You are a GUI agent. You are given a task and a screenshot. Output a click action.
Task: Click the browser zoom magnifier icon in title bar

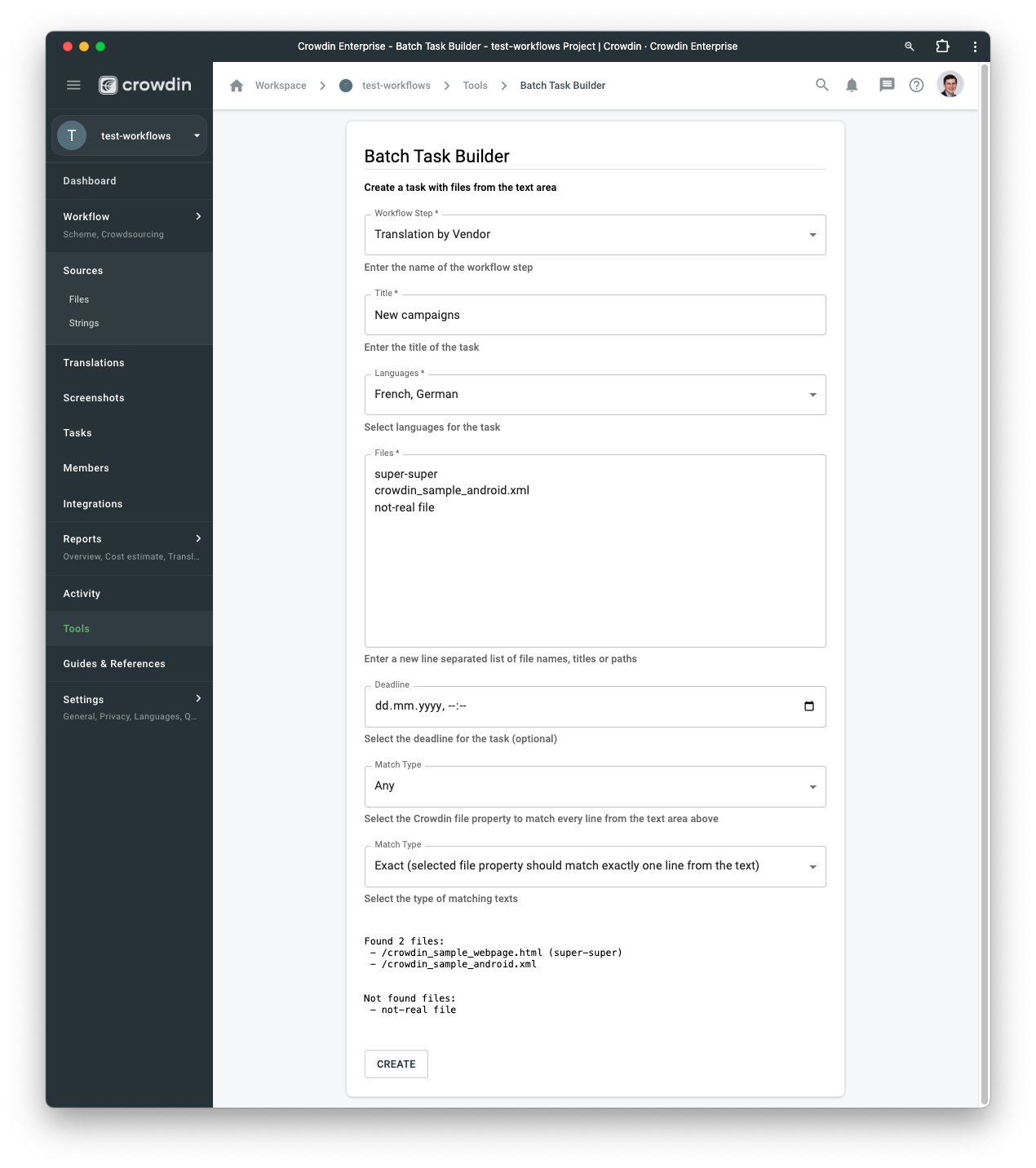[x=909, y=46]
